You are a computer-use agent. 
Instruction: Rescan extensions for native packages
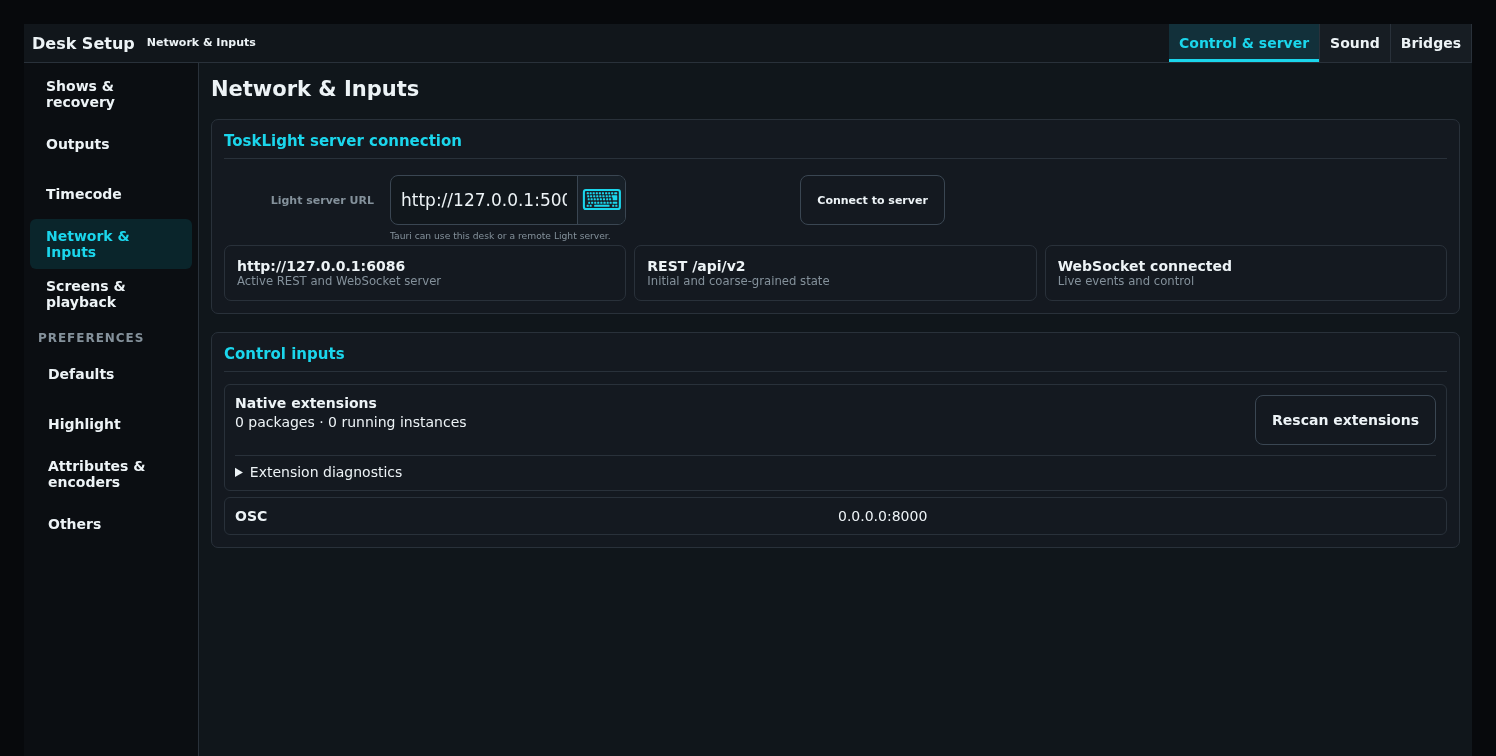point(1345,420)
